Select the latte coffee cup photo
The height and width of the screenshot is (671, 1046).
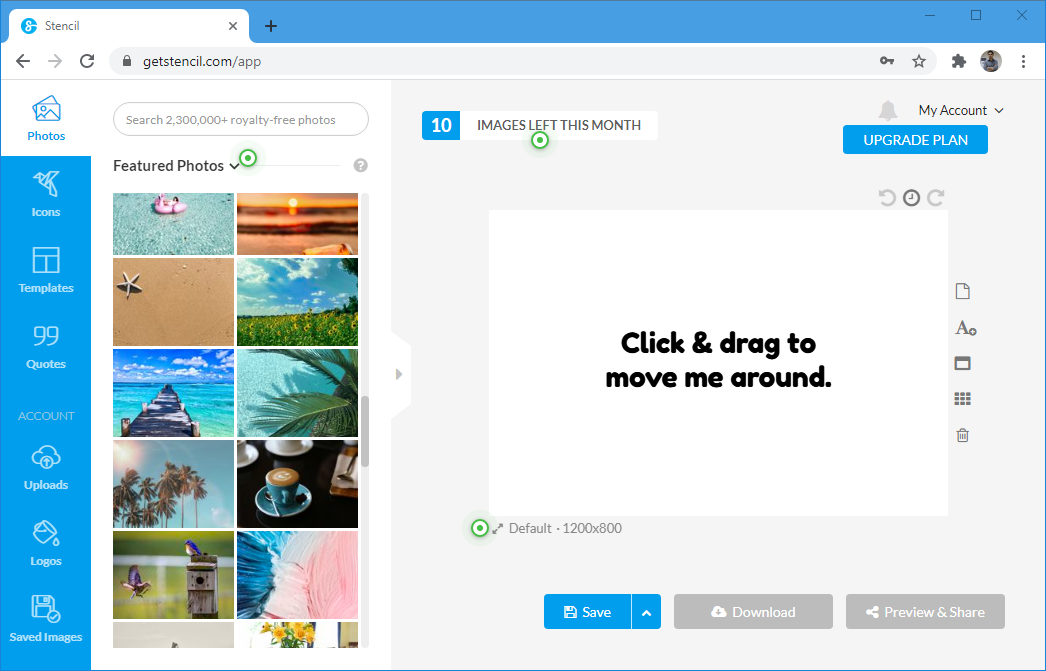coord(298,484)
